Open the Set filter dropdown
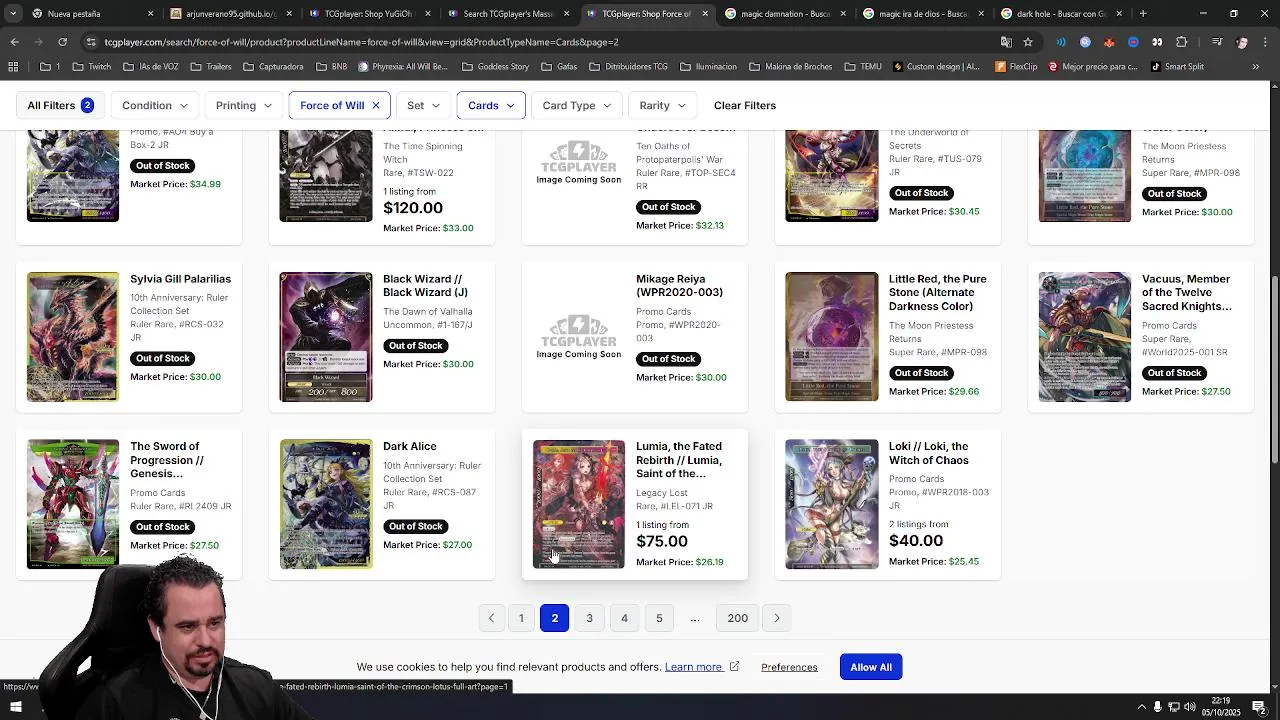Image resolution: width=1280 pixels, height=720 pixels. [423, 105]
